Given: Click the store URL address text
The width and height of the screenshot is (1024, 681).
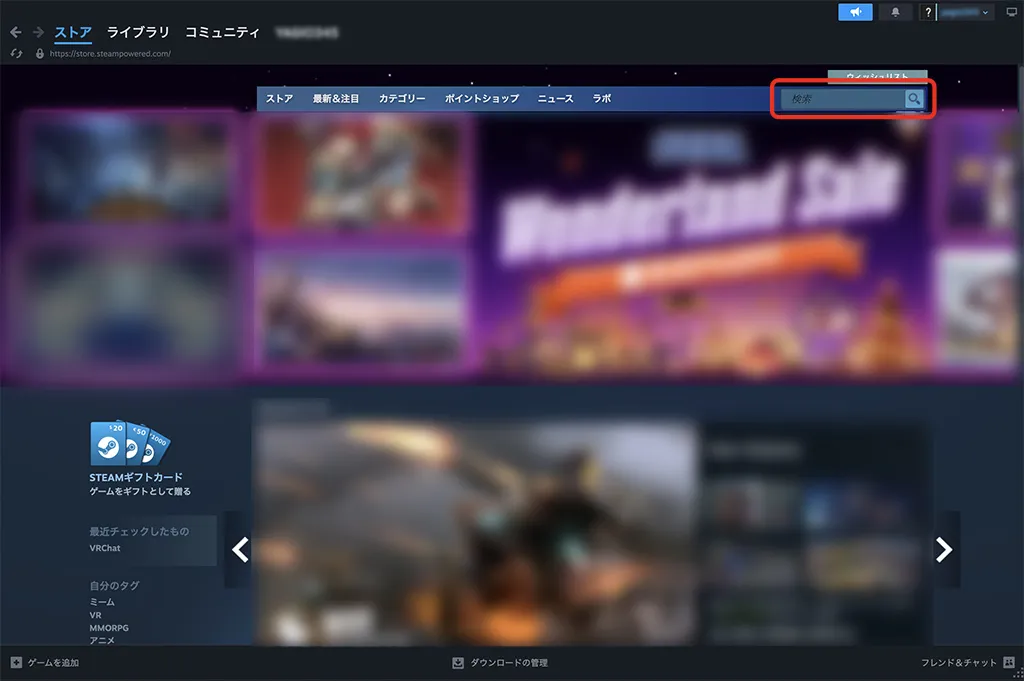Looking at the screenshot, I should [x=110, y=54].
